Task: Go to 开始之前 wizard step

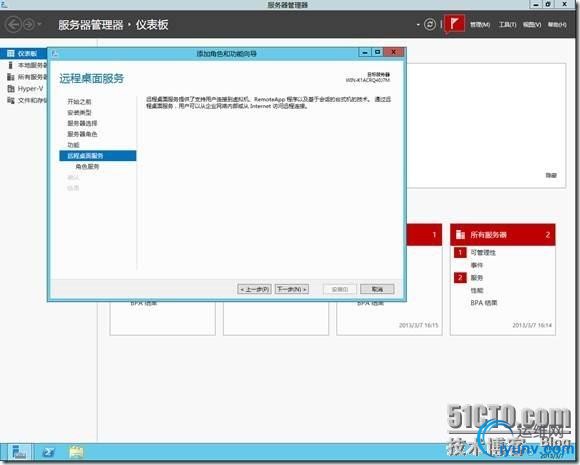Action: coord(79,102)
